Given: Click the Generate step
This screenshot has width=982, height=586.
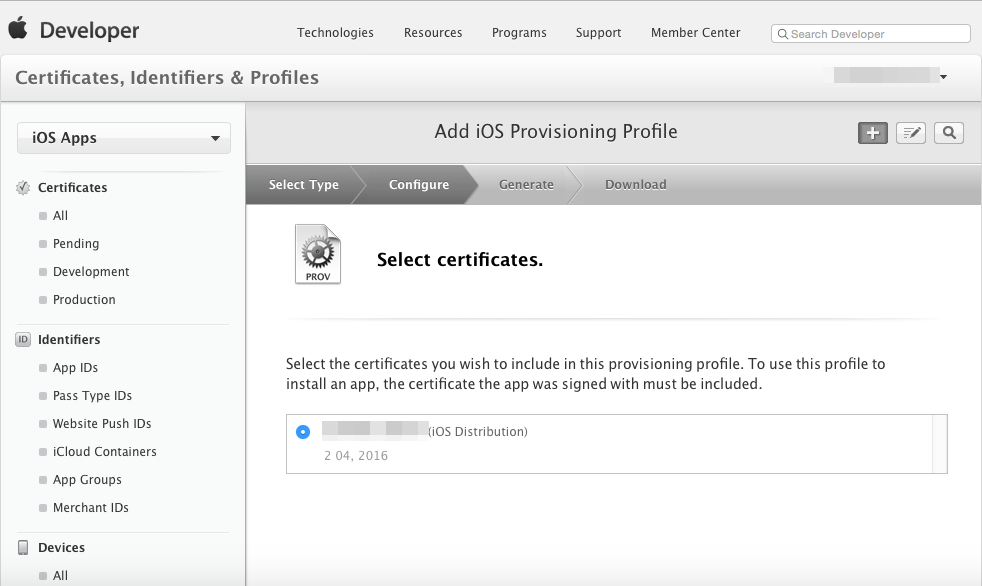Looking at the screenshot, I should [x=526, y=185].
